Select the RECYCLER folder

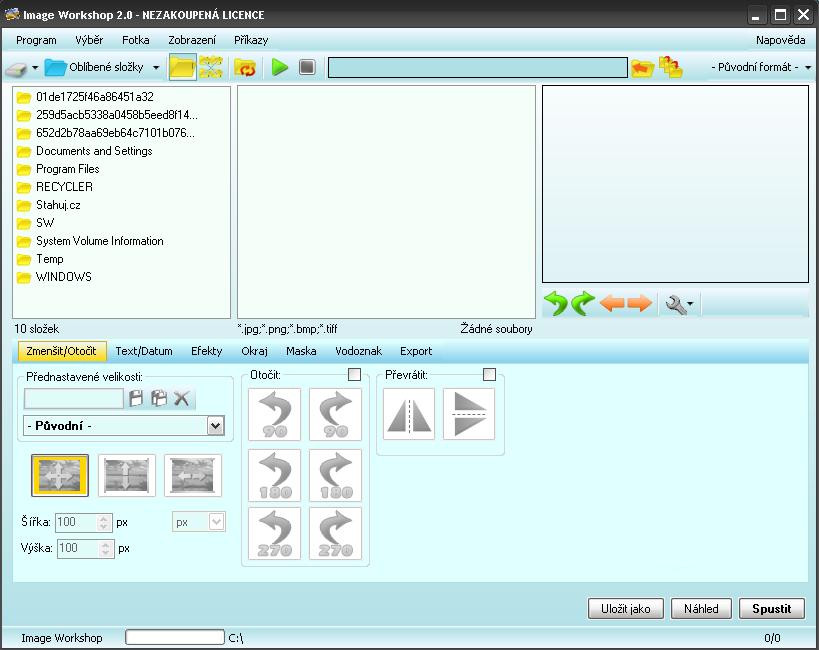point(55,187)
